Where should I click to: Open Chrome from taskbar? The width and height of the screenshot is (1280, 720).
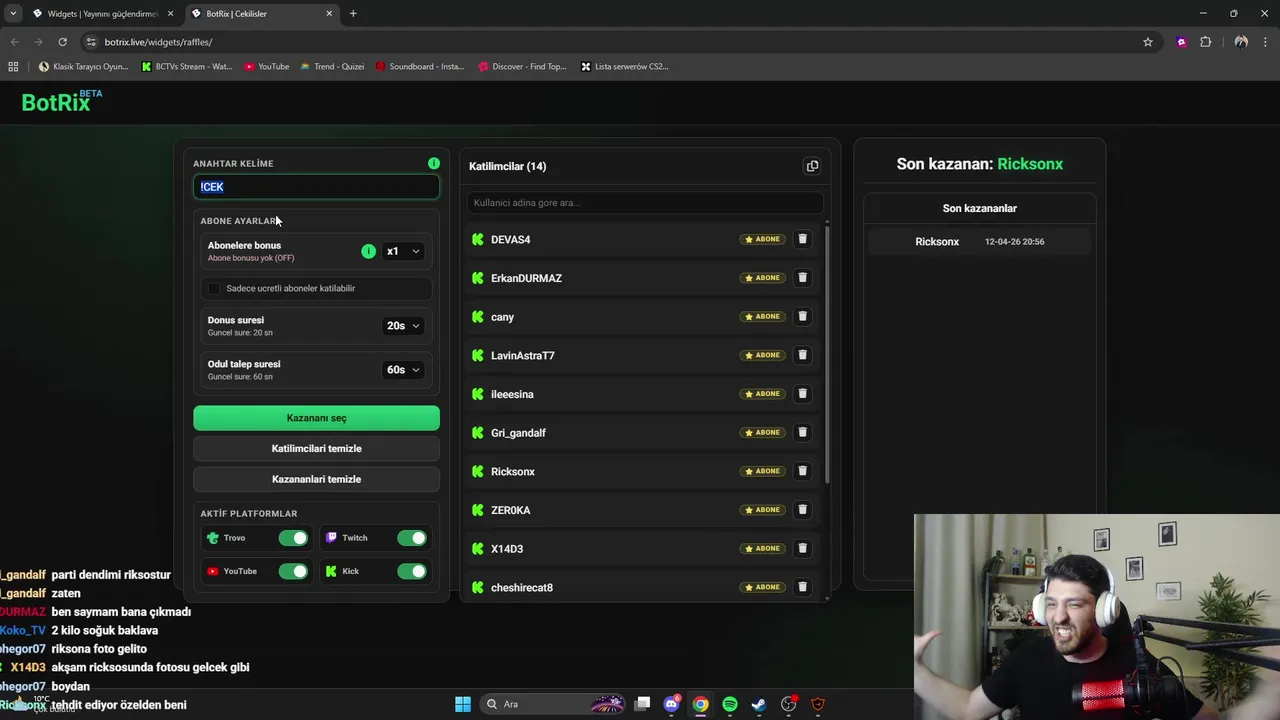click(701, 704)
